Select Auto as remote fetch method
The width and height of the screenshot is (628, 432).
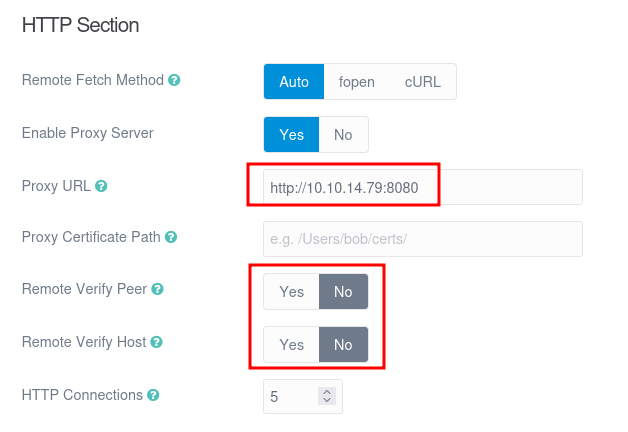point(294,82)
